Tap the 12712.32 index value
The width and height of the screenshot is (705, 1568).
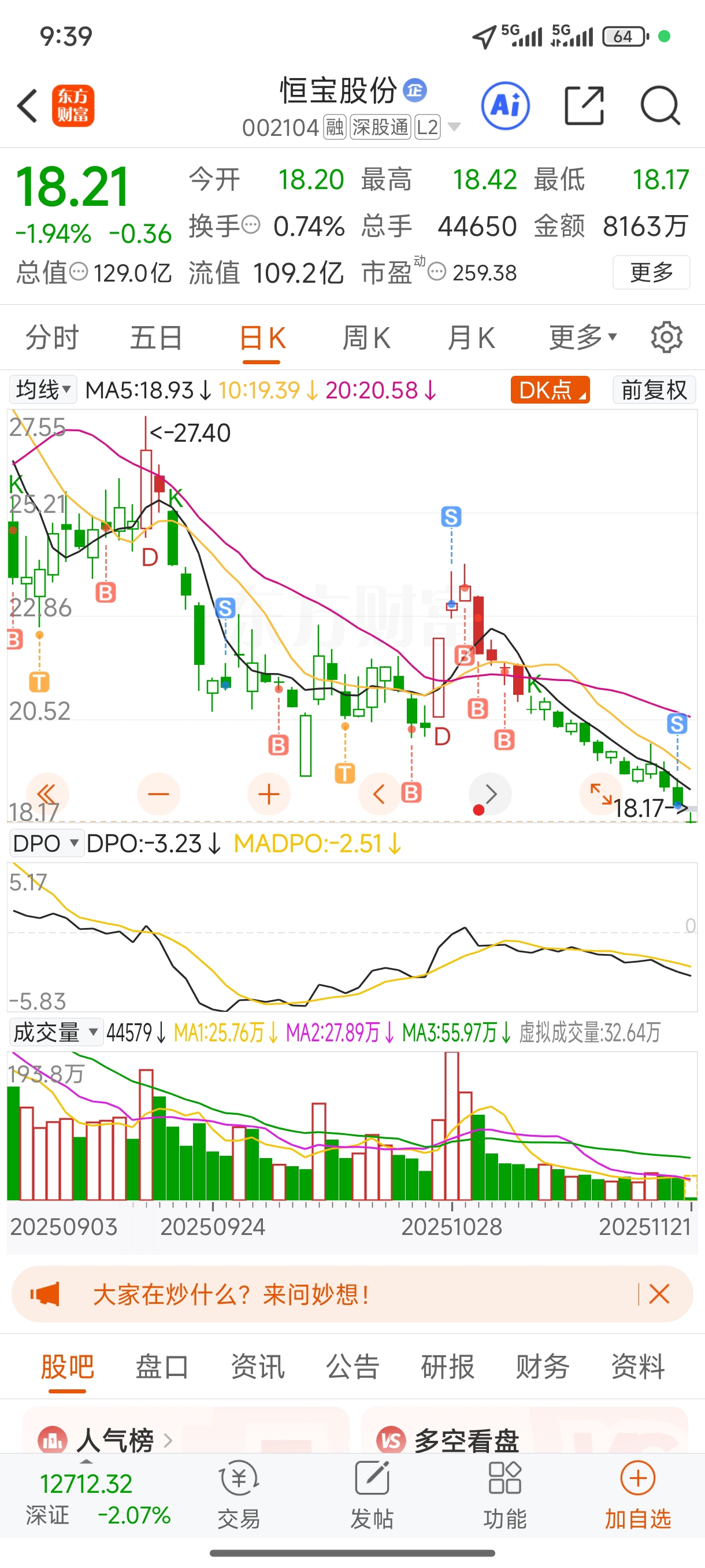click(86, 1484)
